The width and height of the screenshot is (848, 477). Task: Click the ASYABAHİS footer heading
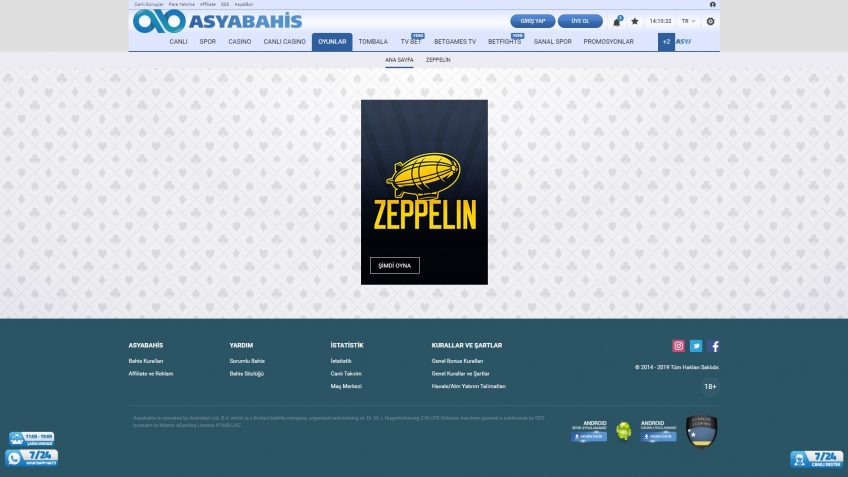click(x=146, y=345)
